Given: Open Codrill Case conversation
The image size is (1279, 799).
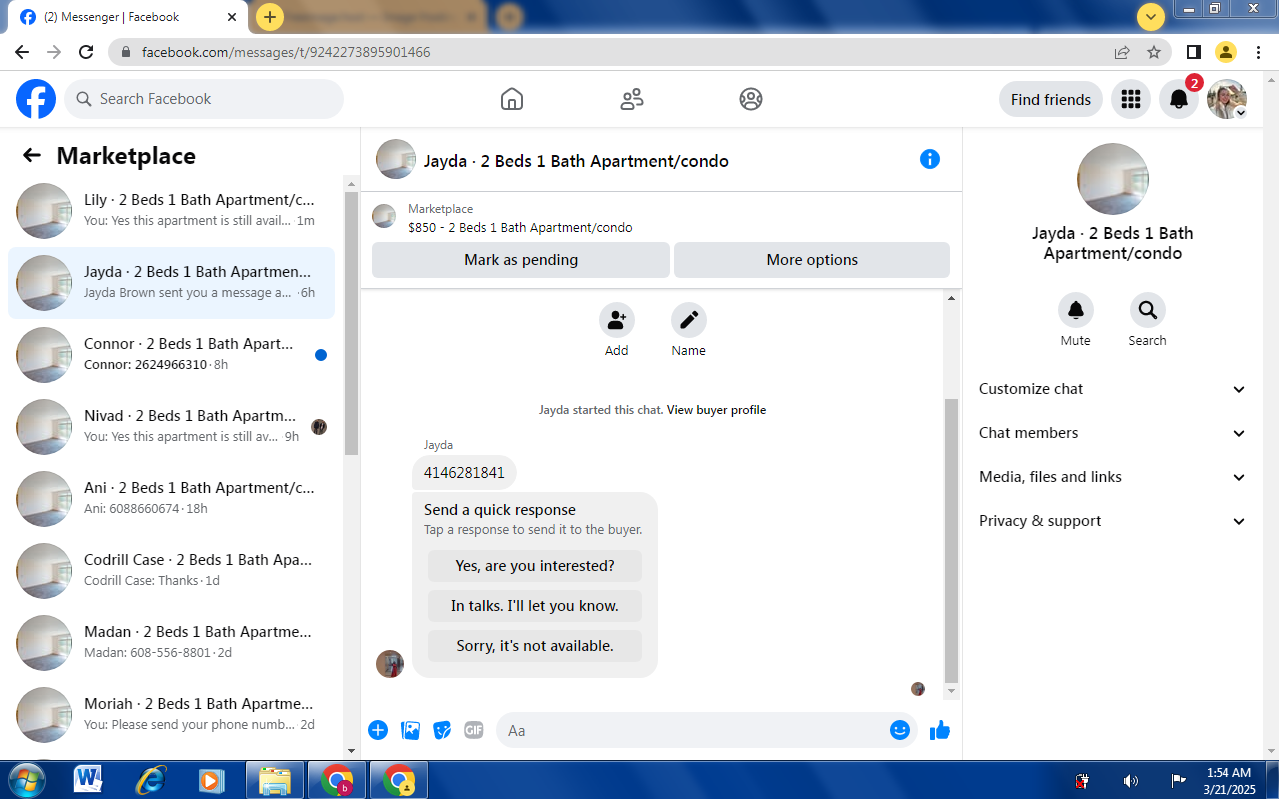Looking at the screenshot, I should tap(172, 571).
